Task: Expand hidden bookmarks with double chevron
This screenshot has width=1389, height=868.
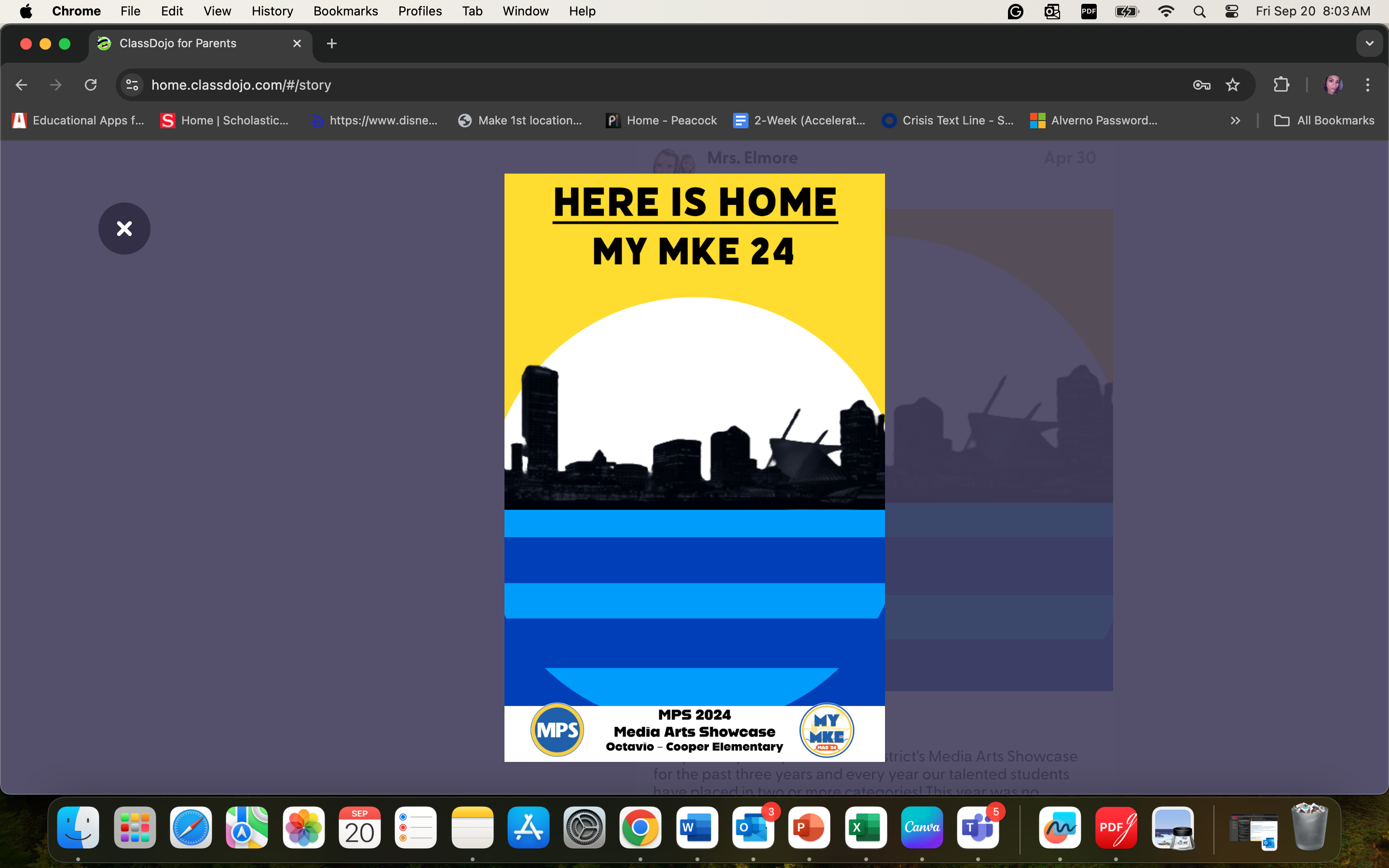Action: coord(1235,121)
